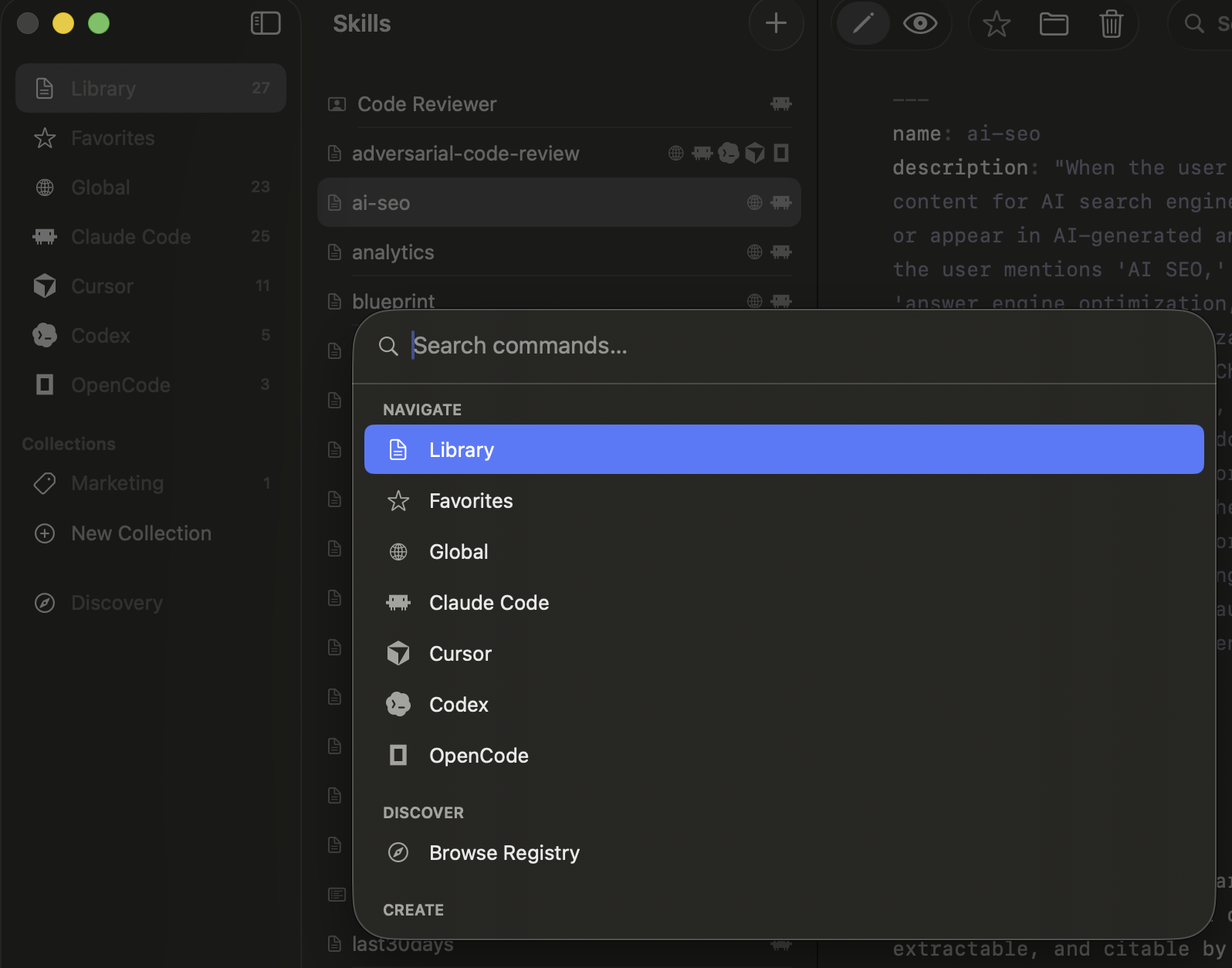
Task: Toggle the sidebar panel icon
Action: point(266,23)
